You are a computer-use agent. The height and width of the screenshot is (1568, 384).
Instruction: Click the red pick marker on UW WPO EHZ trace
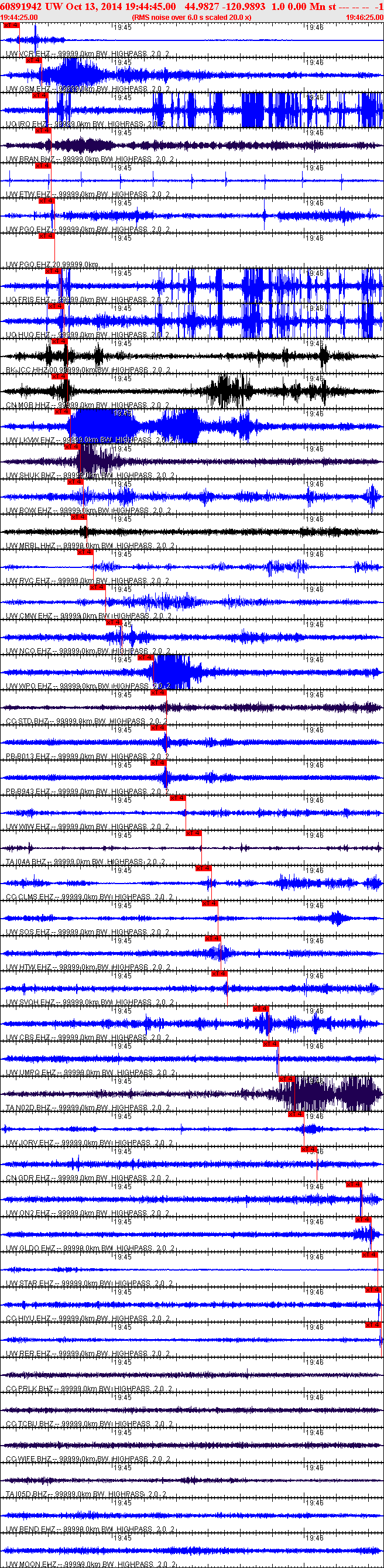pos(145,658)
